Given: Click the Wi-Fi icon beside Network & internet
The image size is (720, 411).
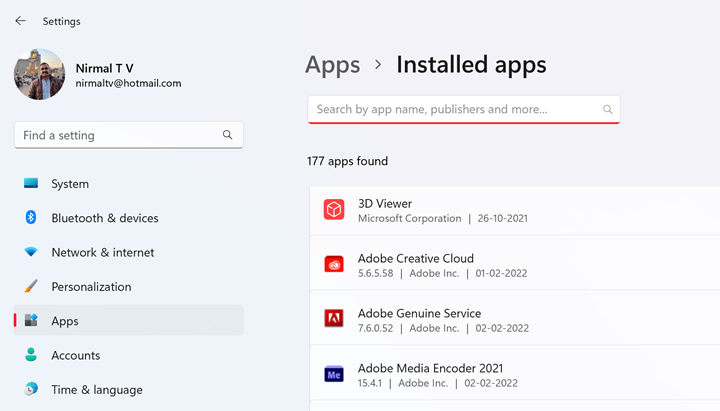Looking at the screenshot, I should coord(31,252).
